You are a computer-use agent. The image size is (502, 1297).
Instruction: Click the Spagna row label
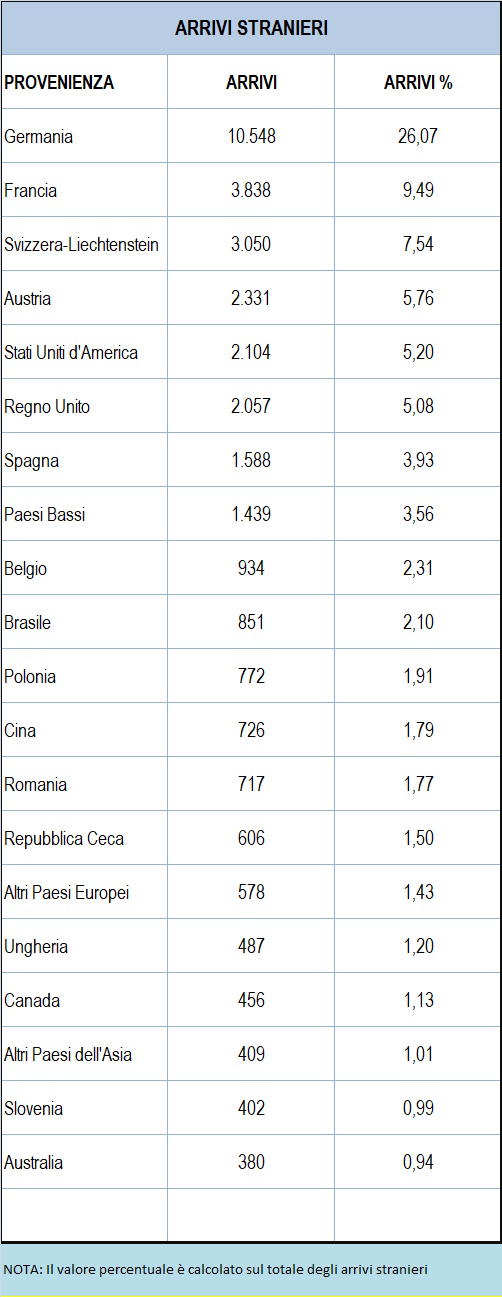coord(31,460)
